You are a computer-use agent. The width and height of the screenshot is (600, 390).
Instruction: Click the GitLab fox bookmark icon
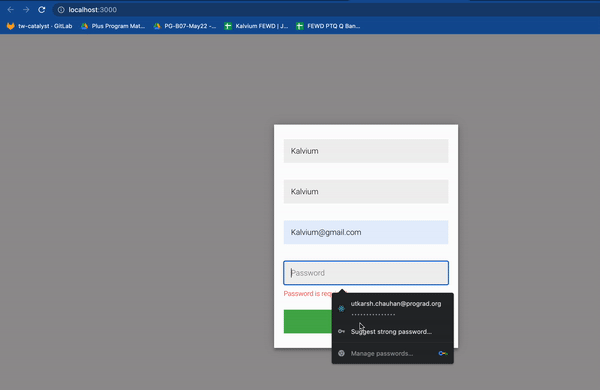click(x=11, y=26)
